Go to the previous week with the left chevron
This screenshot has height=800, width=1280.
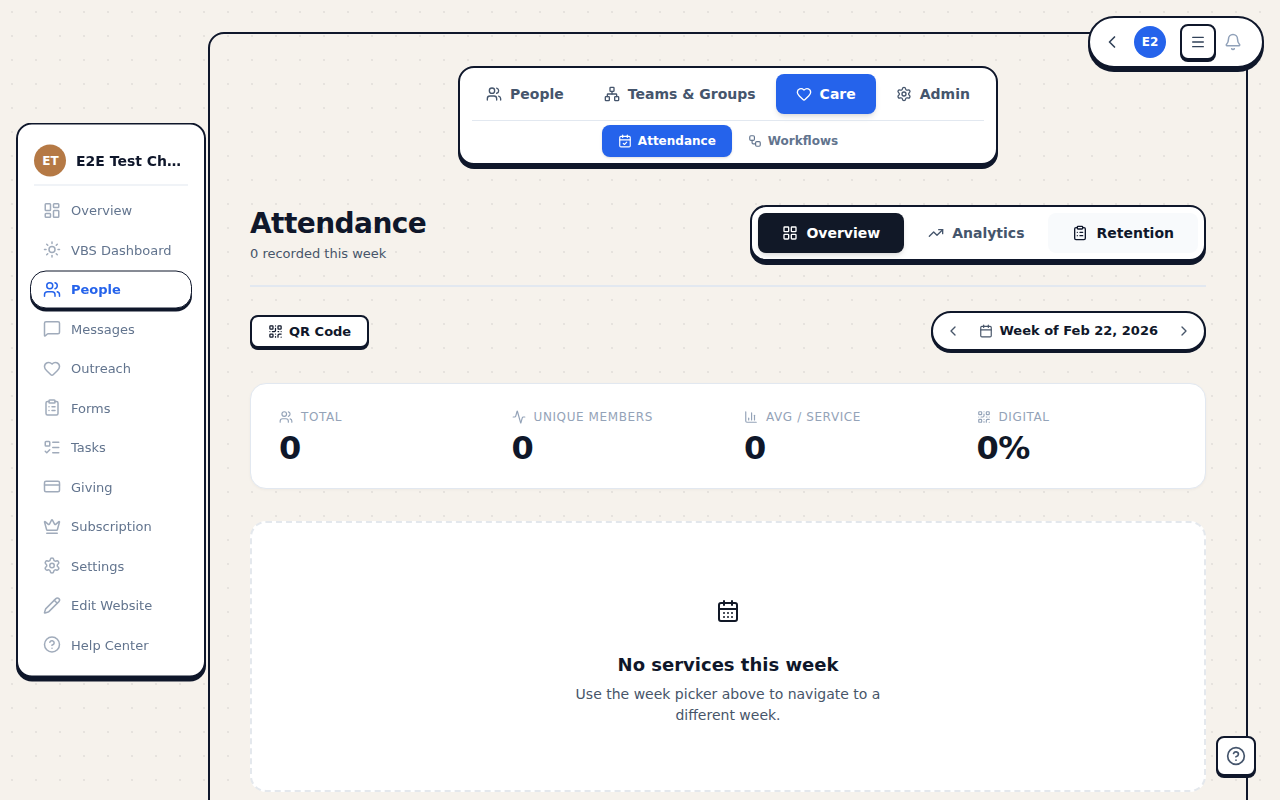point(952,330)
